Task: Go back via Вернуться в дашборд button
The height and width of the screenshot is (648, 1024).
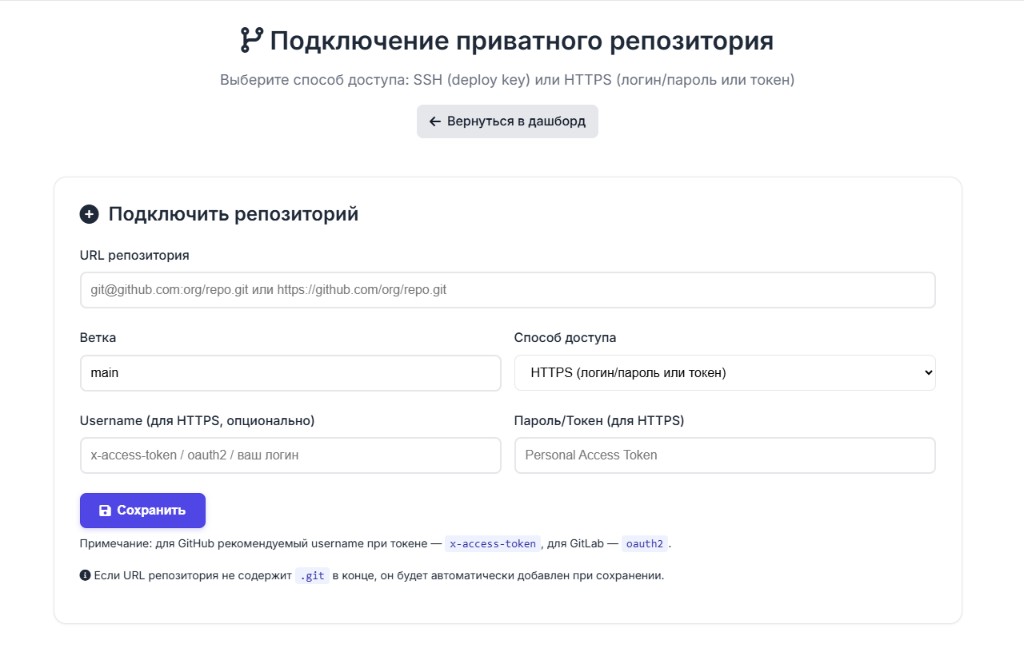Action: (x=507, y=122)
